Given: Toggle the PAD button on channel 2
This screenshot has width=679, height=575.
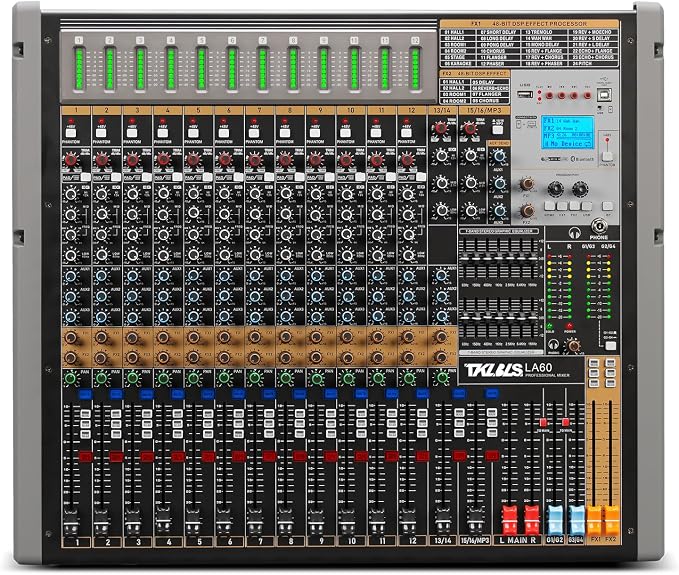Looking at the screenshot, I should coord(116,177).
